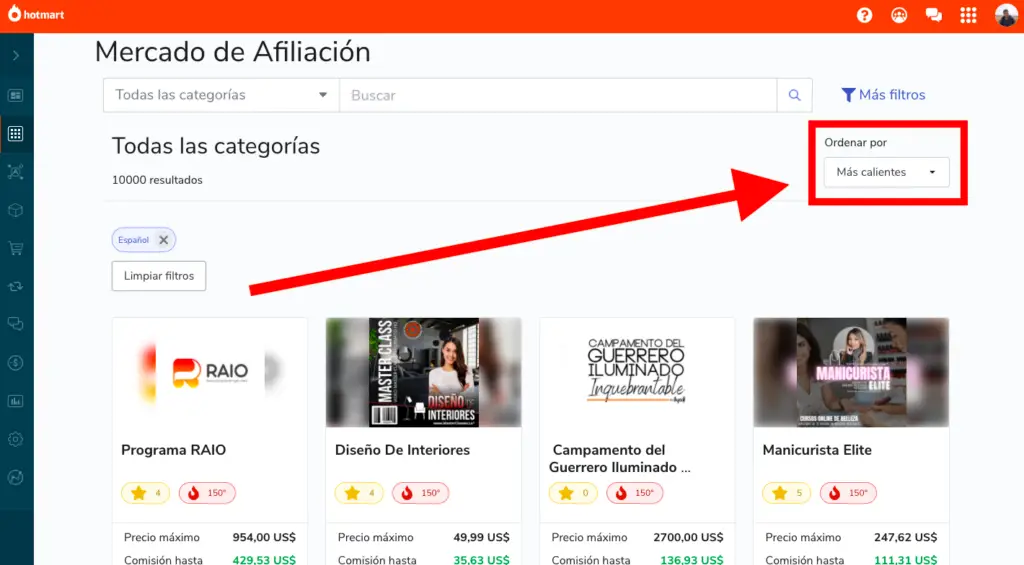Open the products box icon in sidebar
Screen dimensions: 1024x565
click(x=16, y=210)
